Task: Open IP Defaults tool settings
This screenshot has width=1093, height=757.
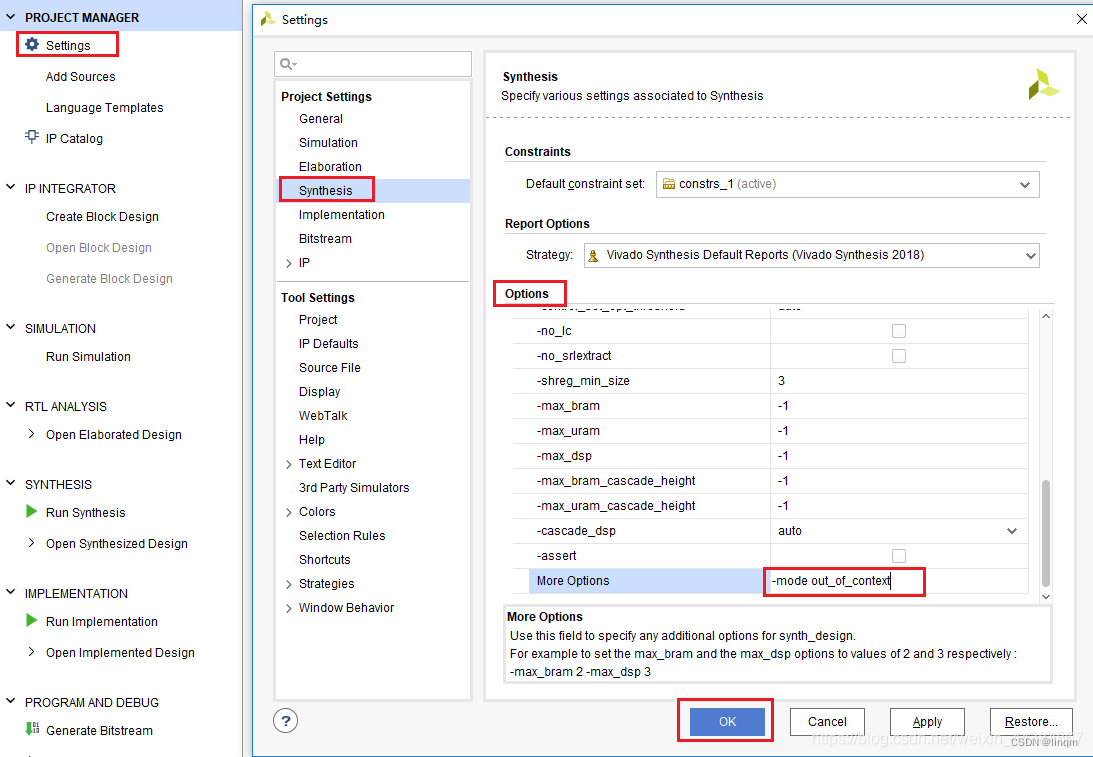Action: click(328, 344)
